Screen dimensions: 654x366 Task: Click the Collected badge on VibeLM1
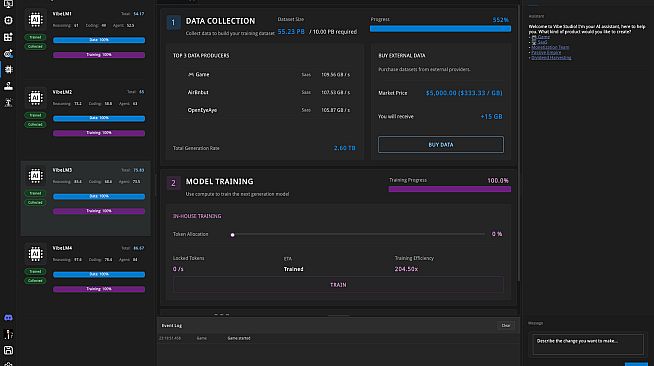point(35,46)
